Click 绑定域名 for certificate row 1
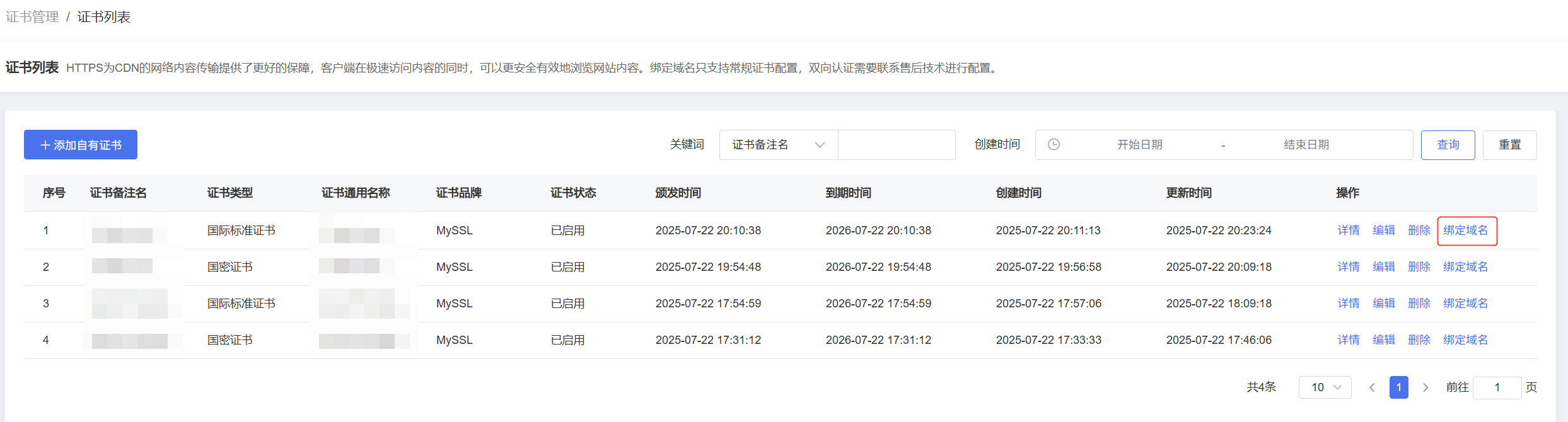The width and height of the screenshot is (1568, 422). (1466, 231)
